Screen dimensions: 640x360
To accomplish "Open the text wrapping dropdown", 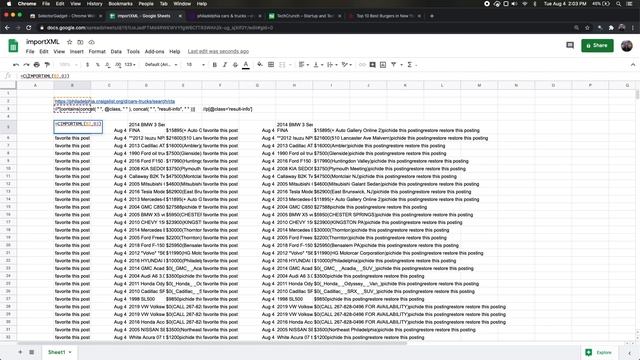I will point(332,64).
